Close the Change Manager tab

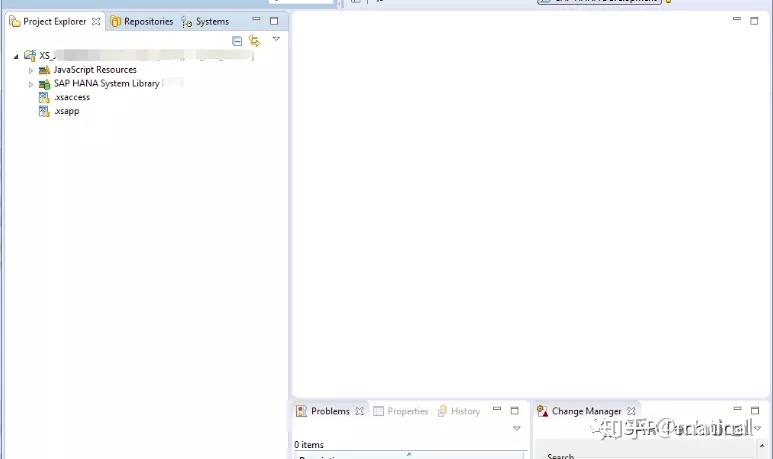click(x=632, y=411)
